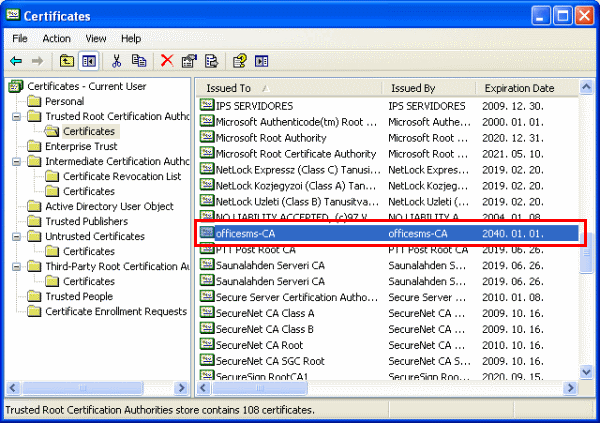Click the IPS SERVIDORES certificate icon
The width and height of the screenshot is (600, 423).
point(207,105)
